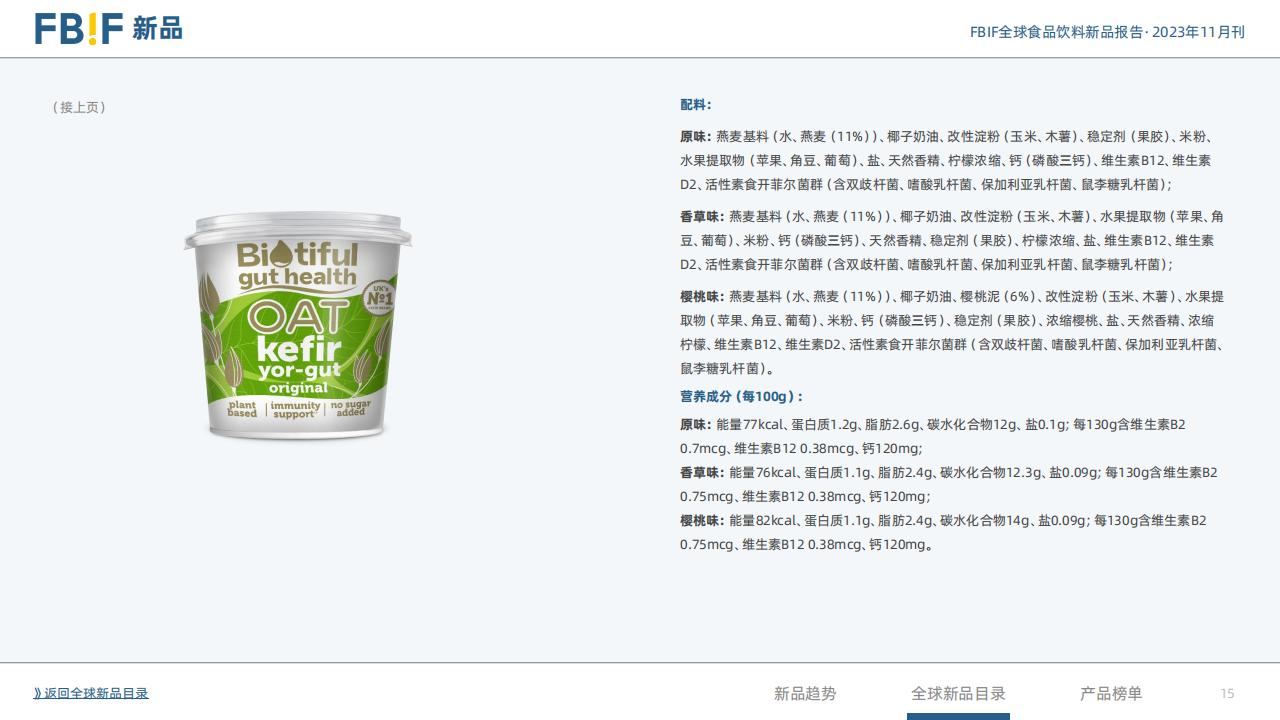Click the double-chevron icon before 返回全球新品目录
1280x720 pixels.
38,693
